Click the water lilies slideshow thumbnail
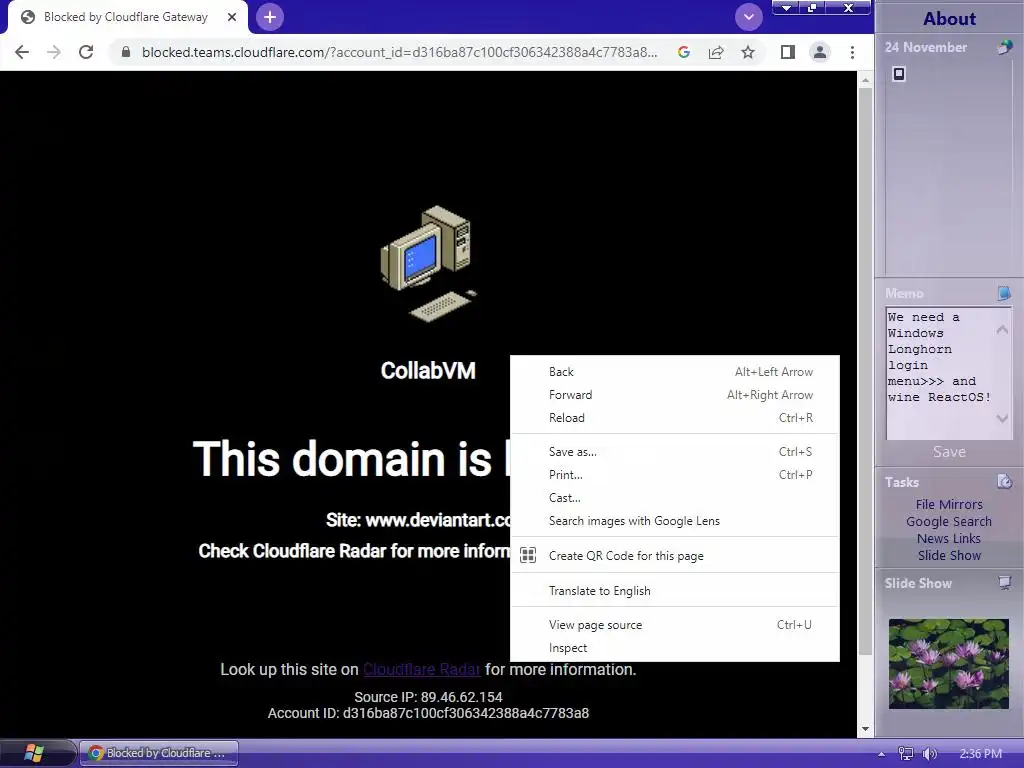Screen dimensions: 1024x768 [x=948, y=664]
